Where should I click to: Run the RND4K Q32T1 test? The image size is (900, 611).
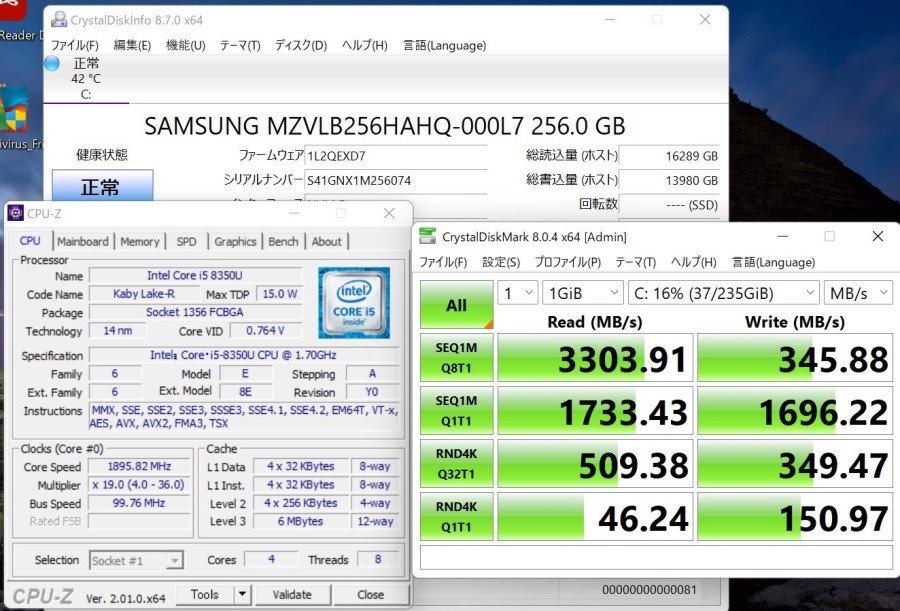(x=456, y=463)
